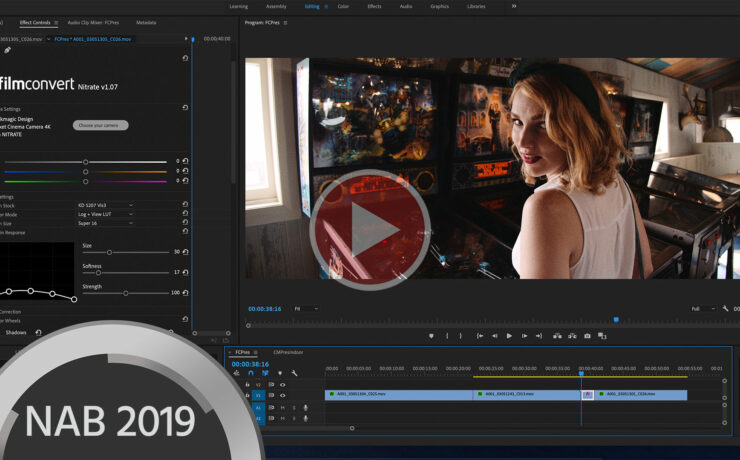740x460 pixels.
Task: Toggle insert sequences as nests icon
Action: pos(236,373)
